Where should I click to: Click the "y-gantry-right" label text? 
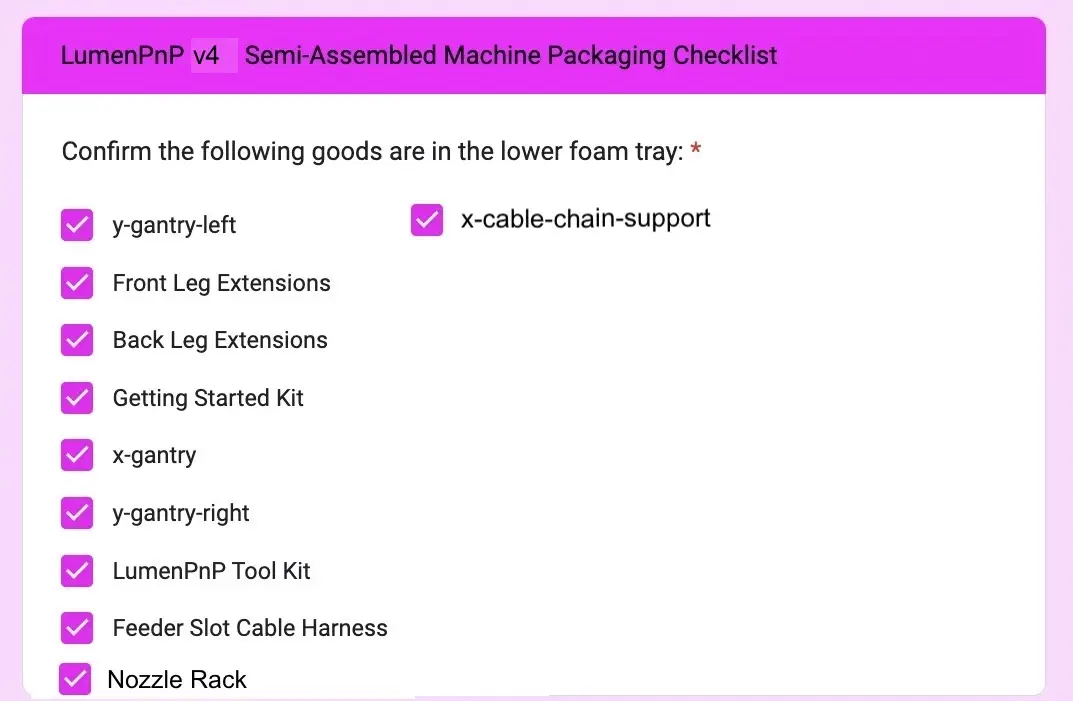[x=181, y=513]
